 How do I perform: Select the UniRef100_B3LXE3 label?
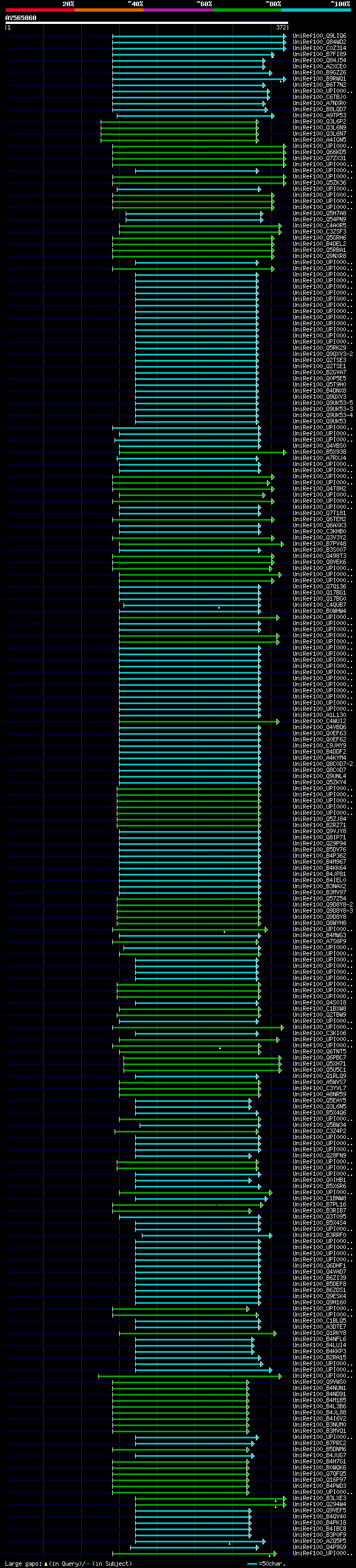click(x=319, y=1497)
